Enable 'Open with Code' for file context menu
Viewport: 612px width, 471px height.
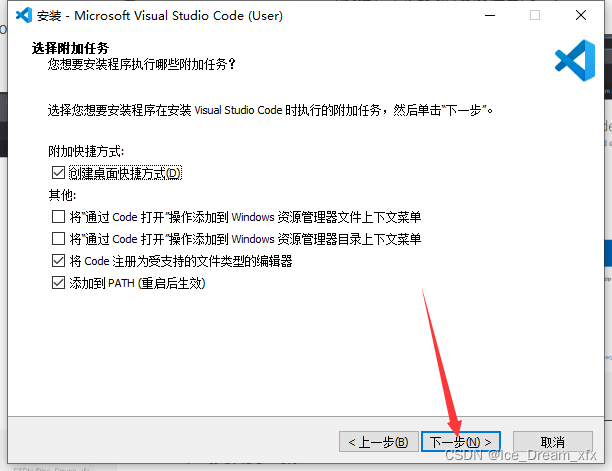click(59, 217)
